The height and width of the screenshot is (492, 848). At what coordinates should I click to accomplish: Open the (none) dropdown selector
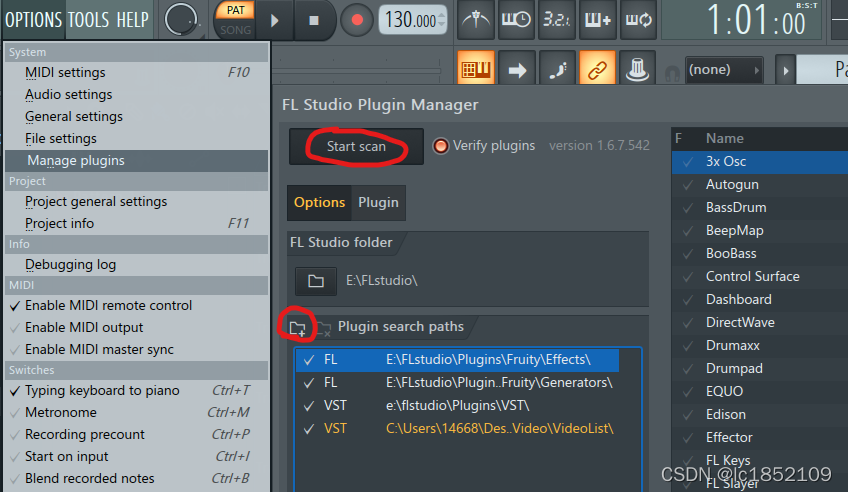724,70
